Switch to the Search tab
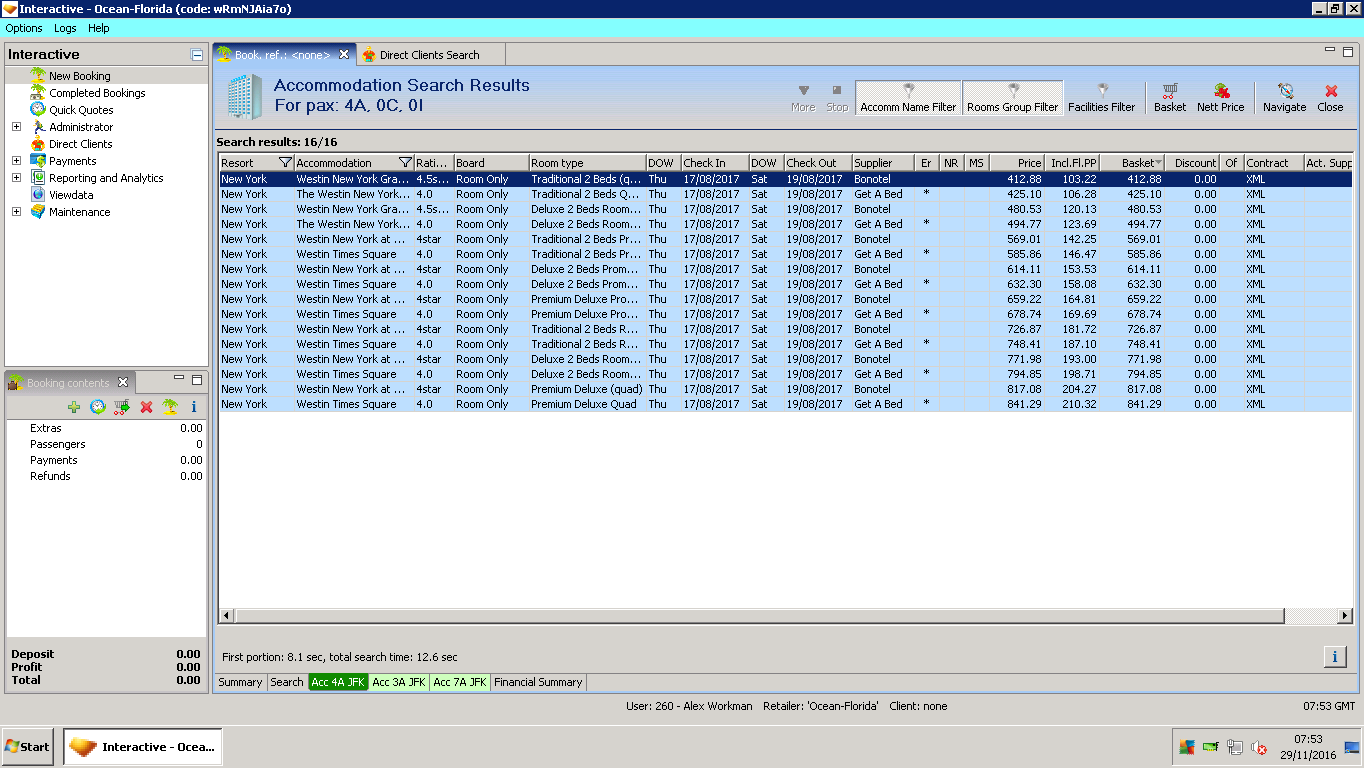 pos(287,682)
